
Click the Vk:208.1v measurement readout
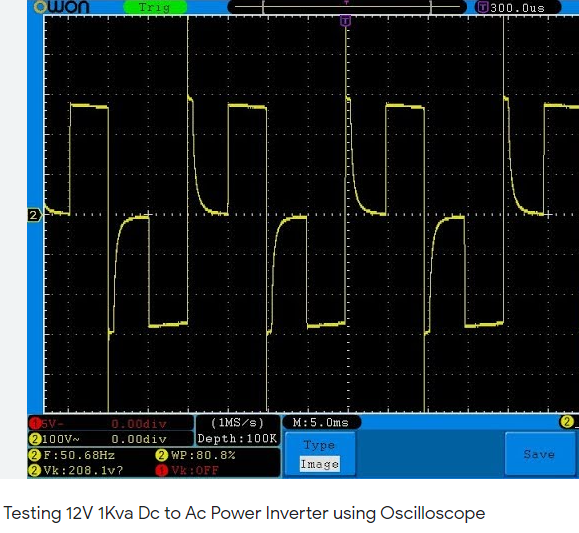[76, 471]
